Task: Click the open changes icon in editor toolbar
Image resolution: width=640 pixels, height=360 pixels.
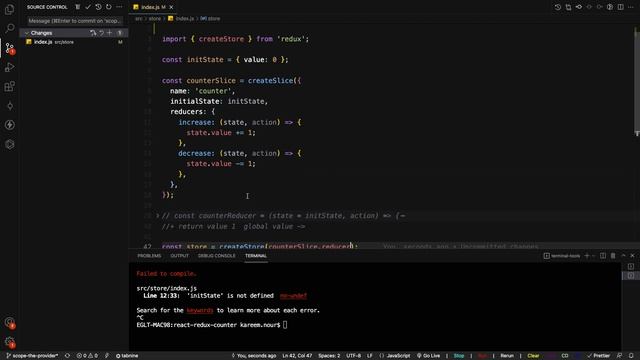Action: (x=568, y=7)
